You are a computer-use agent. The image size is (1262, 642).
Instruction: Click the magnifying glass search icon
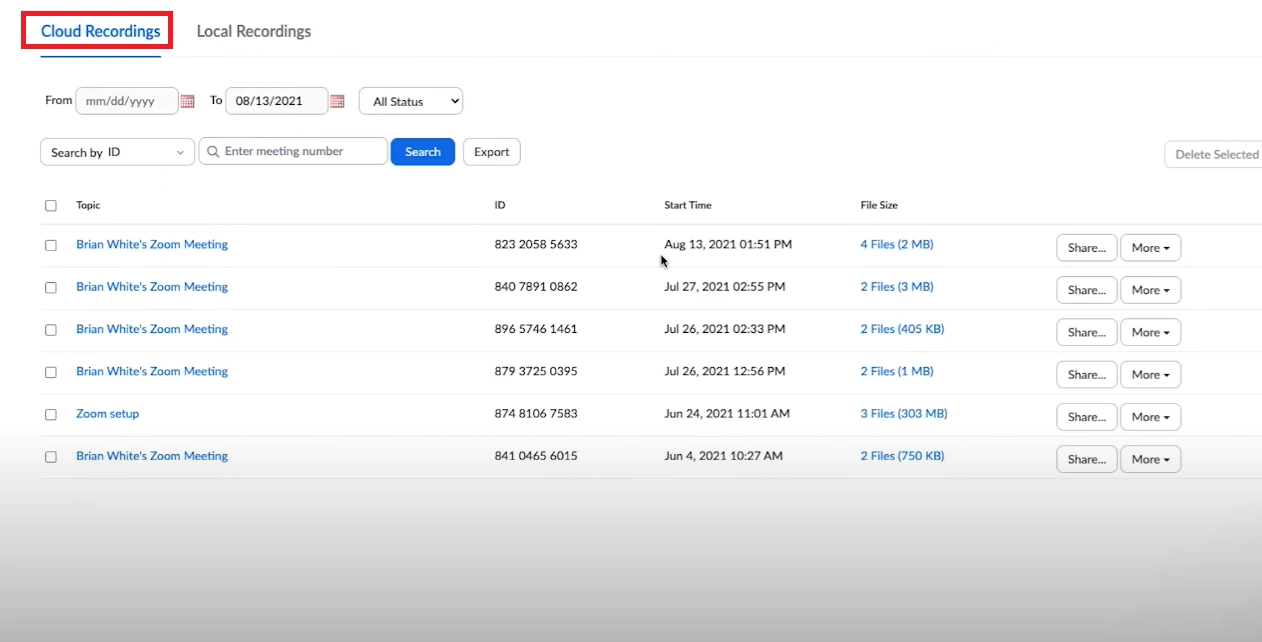click(x=212, y=151)
